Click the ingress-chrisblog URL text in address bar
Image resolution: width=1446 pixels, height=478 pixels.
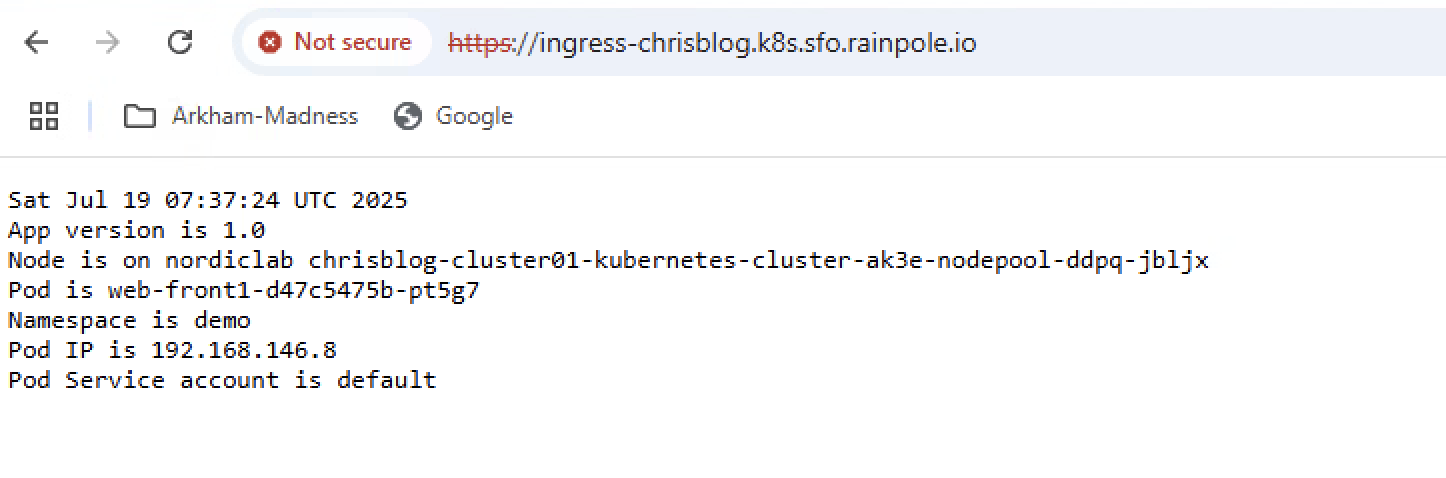(x=712, y=43)
